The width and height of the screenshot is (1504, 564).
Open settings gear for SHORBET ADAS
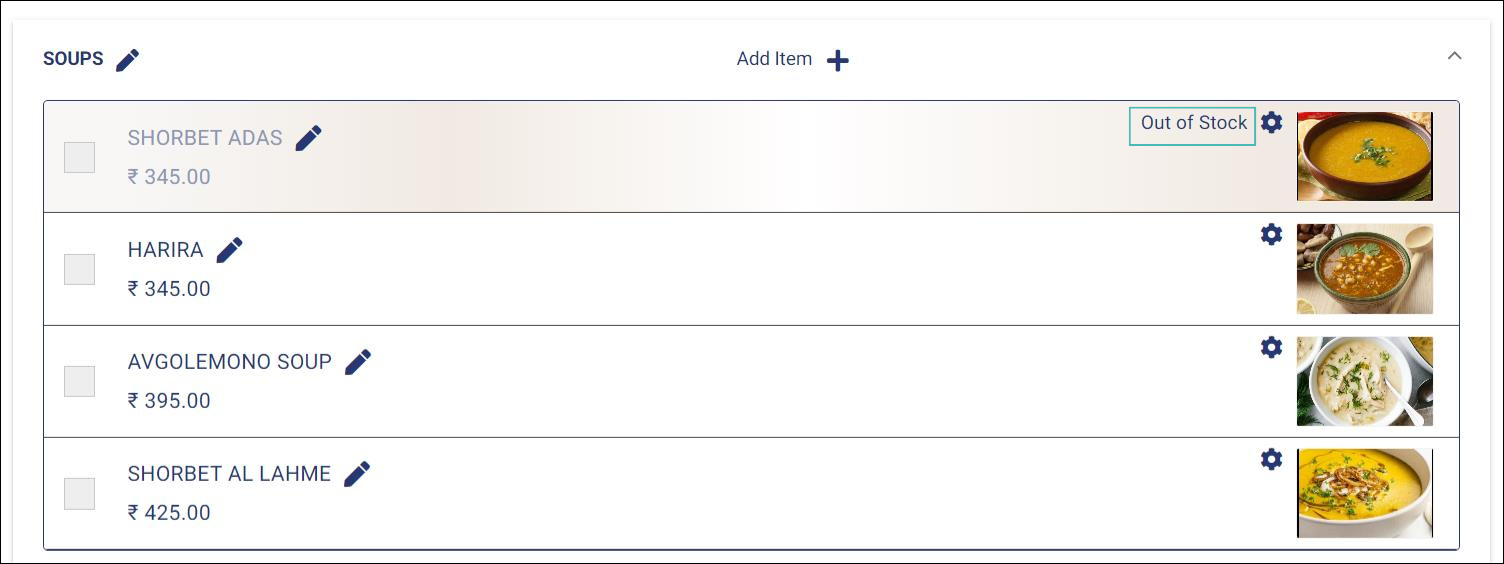pos(1271,123)
